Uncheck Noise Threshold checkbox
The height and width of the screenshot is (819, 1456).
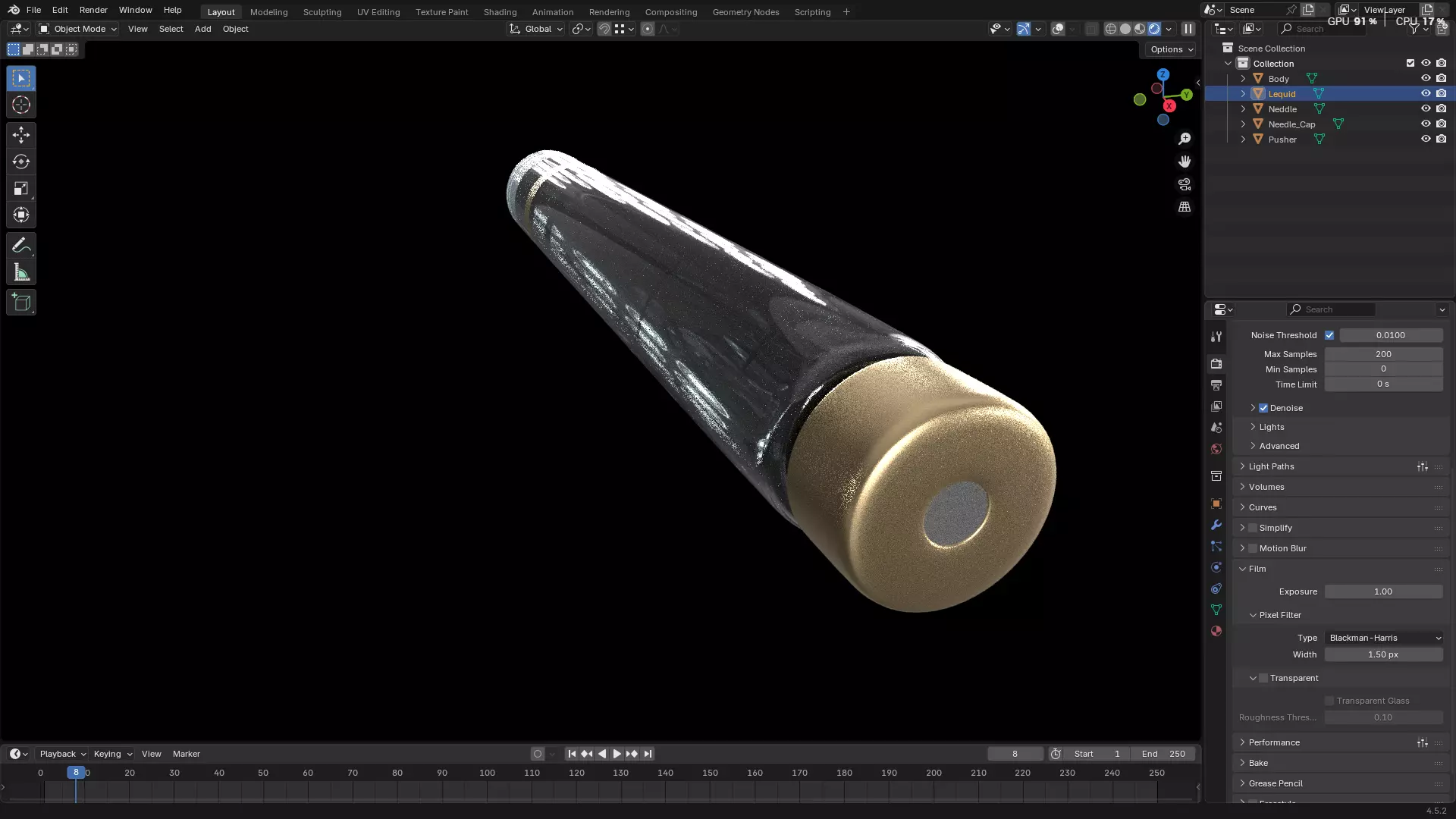coord(1329,335)
